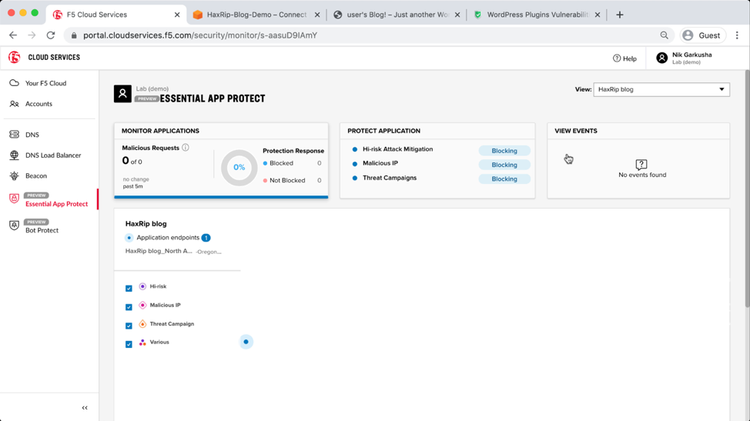The image size is (750, 421).
Task: Go back in browser history
Action: pyautogui.click(x=13, y=35)
